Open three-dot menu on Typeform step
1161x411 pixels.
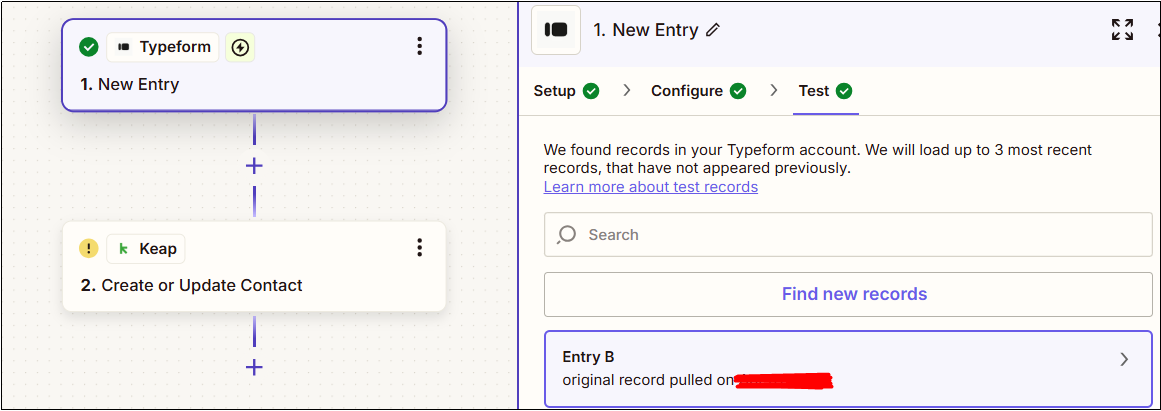coord(419,47)
